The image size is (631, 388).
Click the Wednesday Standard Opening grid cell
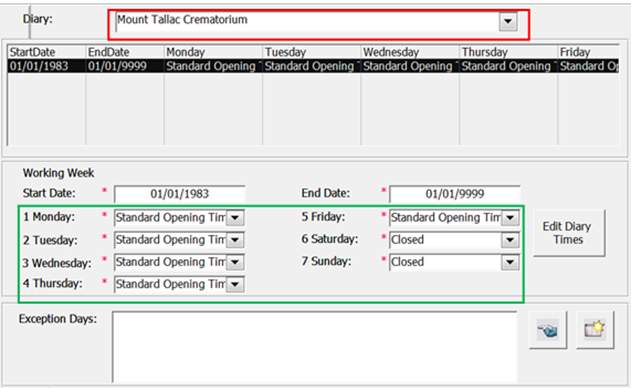tap(410, 66)
